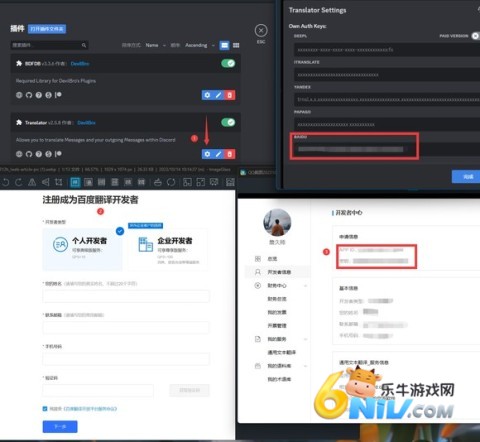Click 完成 button in Translator Settings
Screen dimensions: 480x442
[467, 177]
